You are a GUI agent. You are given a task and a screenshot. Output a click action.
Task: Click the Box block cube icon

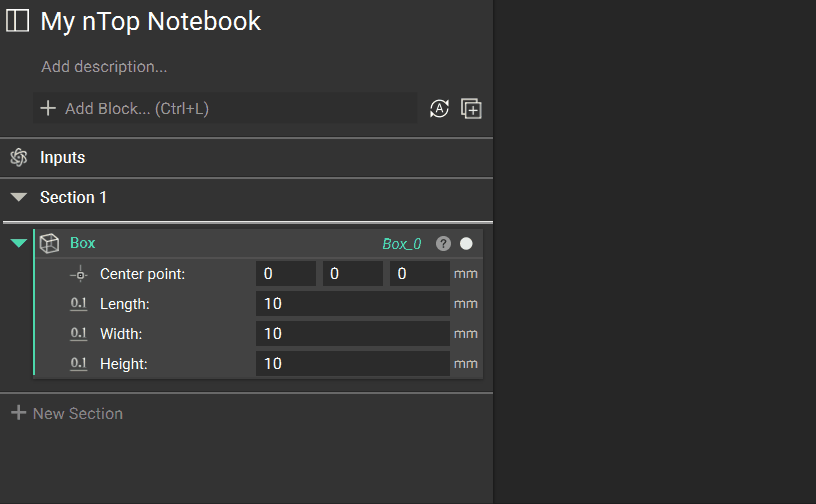[x=49, y=243]
